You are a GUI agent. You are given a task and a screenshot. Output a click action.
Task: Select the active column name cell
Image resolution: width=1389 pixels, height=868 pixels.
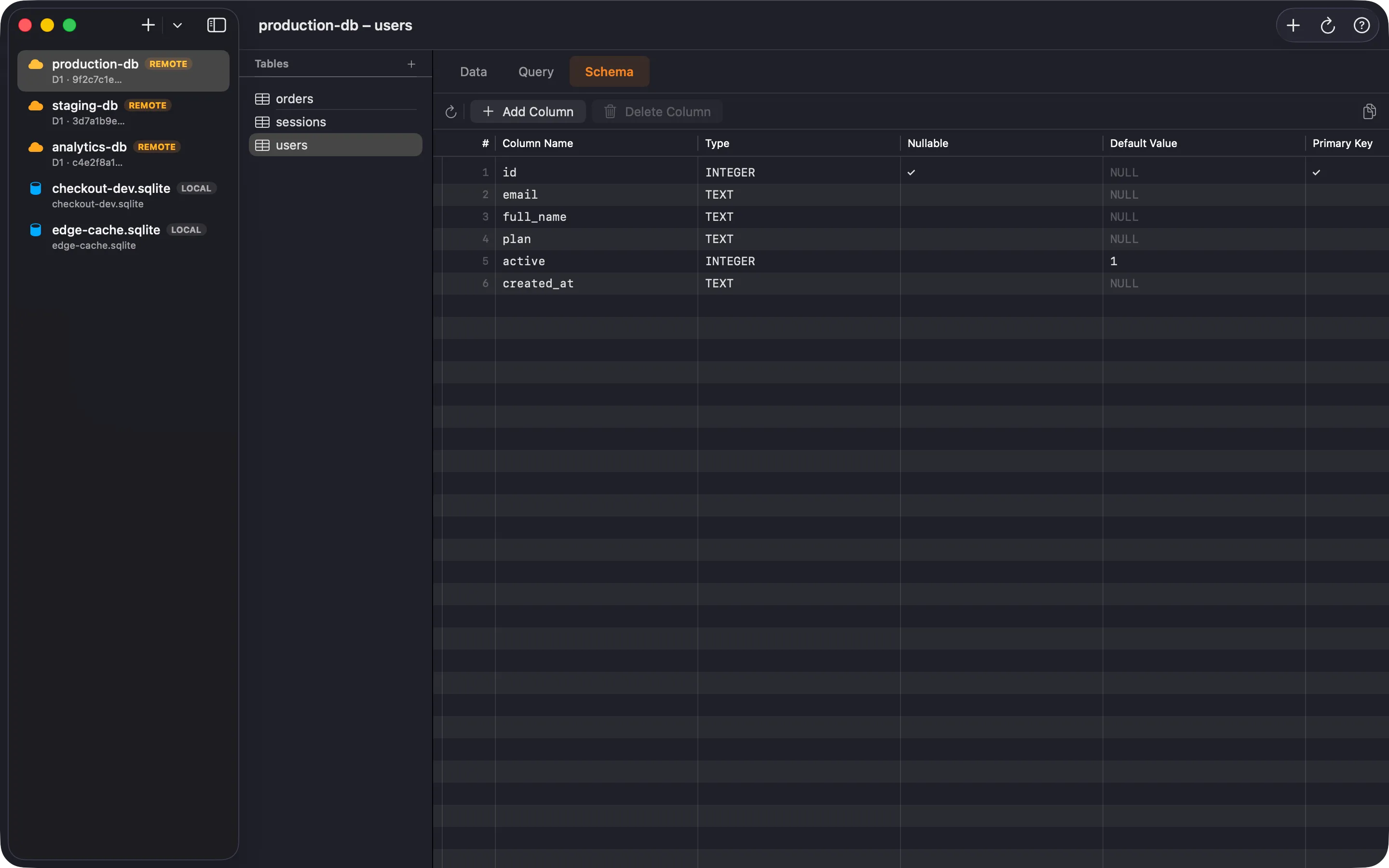point(596,261)
